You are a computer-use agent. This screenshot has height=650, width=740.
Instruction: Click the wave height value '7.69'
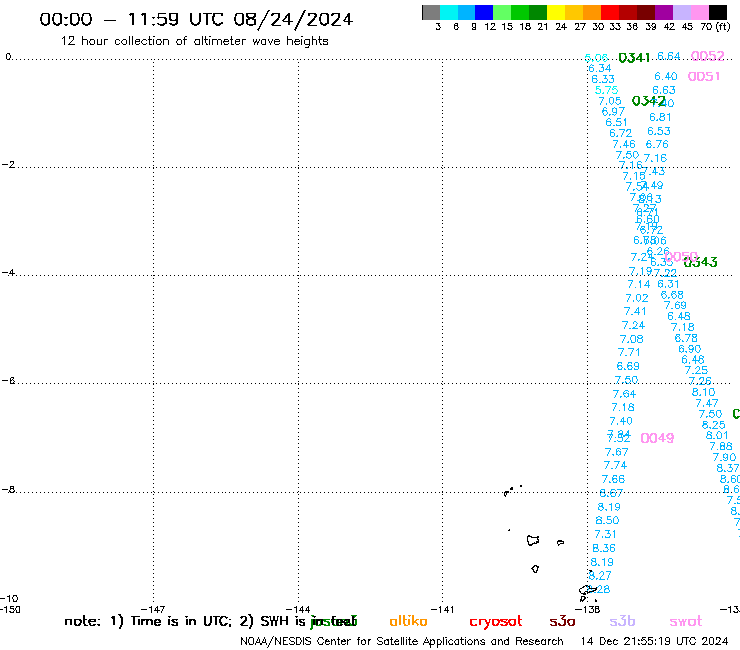[675, 306]
